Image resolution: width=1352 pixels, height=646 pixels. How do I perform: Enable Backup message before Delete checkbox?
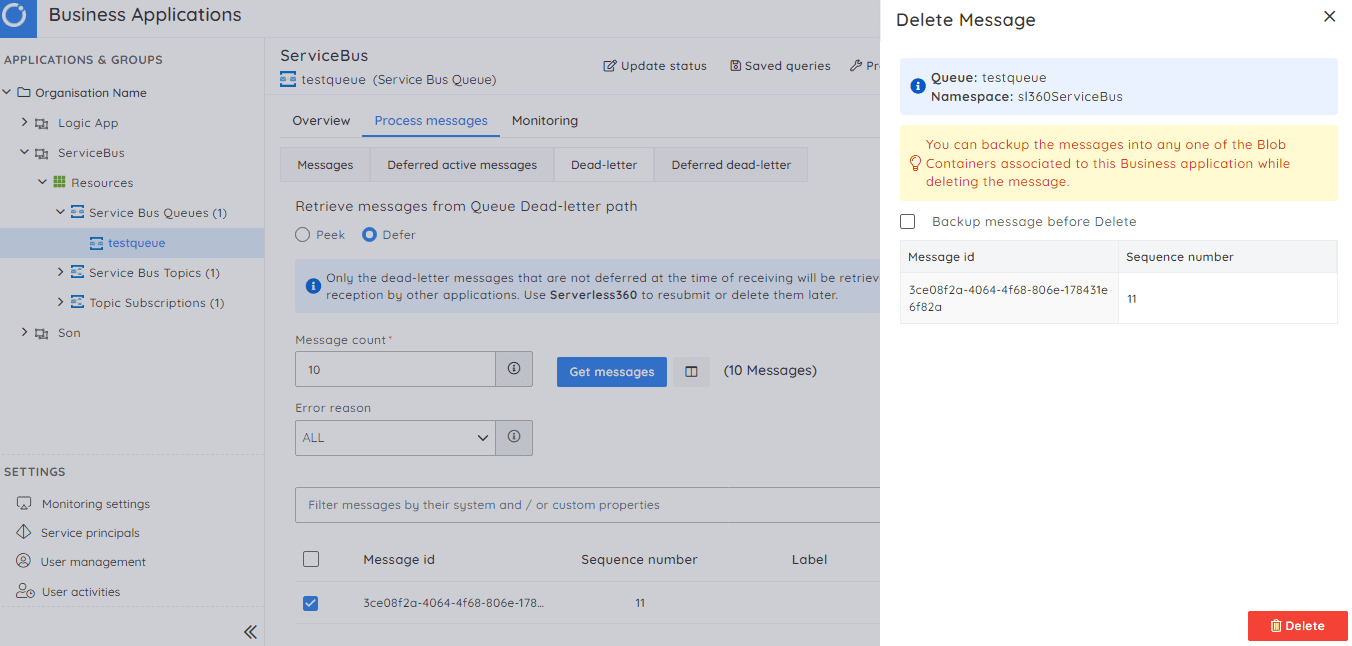tap(908, 222)
